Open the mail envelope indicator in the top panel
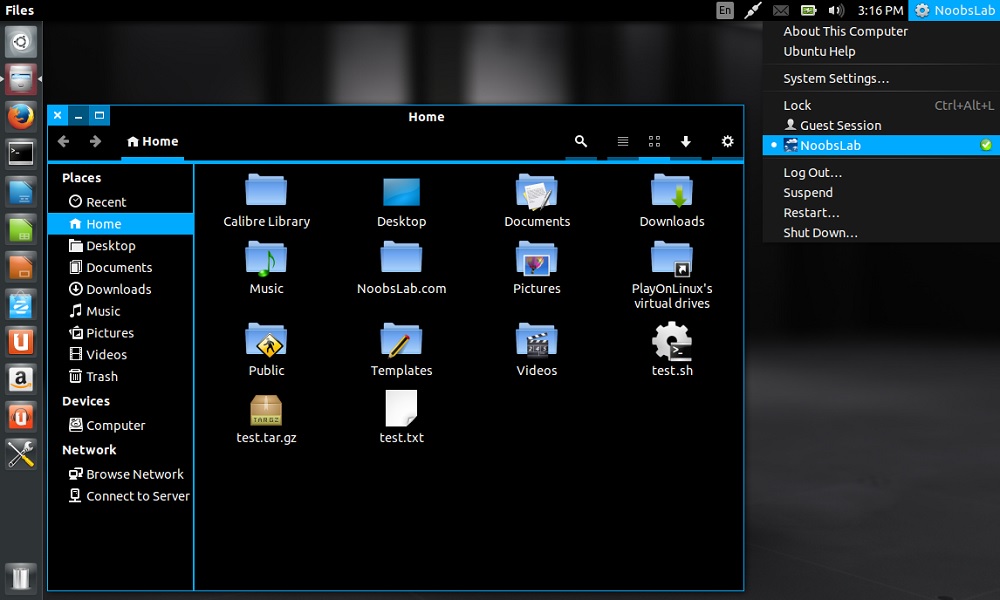The height and width of the screenshot is (600, 1000). tap(781, 10)
